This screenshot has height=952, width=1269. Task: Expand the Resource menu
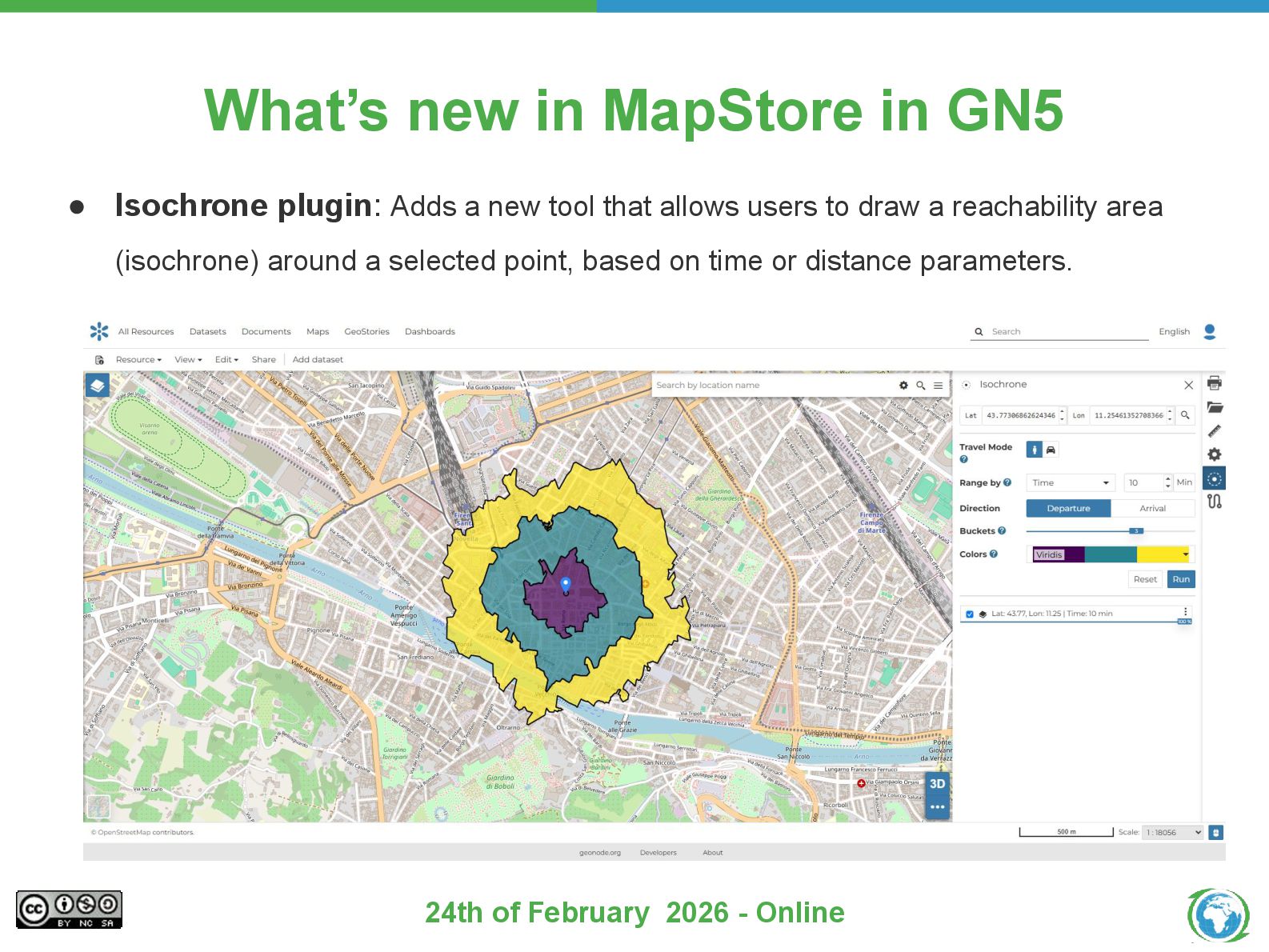click(x=138, y=360)
